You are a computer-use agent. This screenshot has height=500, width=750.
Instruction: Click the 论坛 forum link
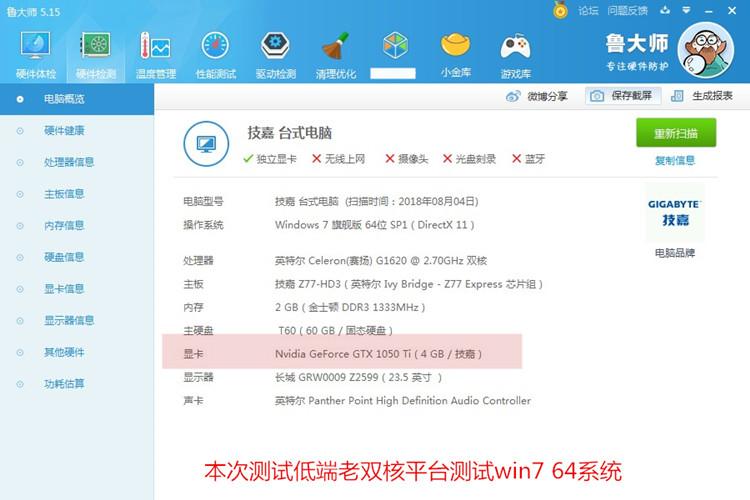click(588, 11)
